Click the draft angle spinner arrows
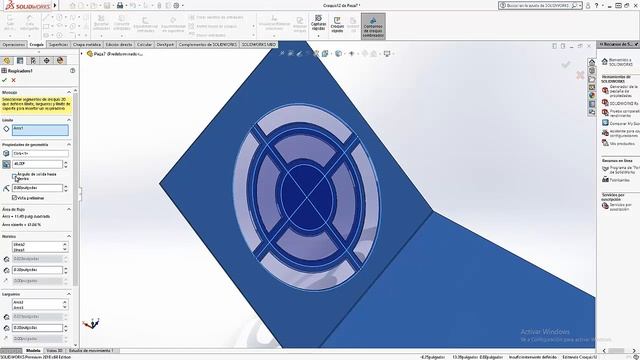640x360 pixels. pyautogui.click(x=66, y=164)
